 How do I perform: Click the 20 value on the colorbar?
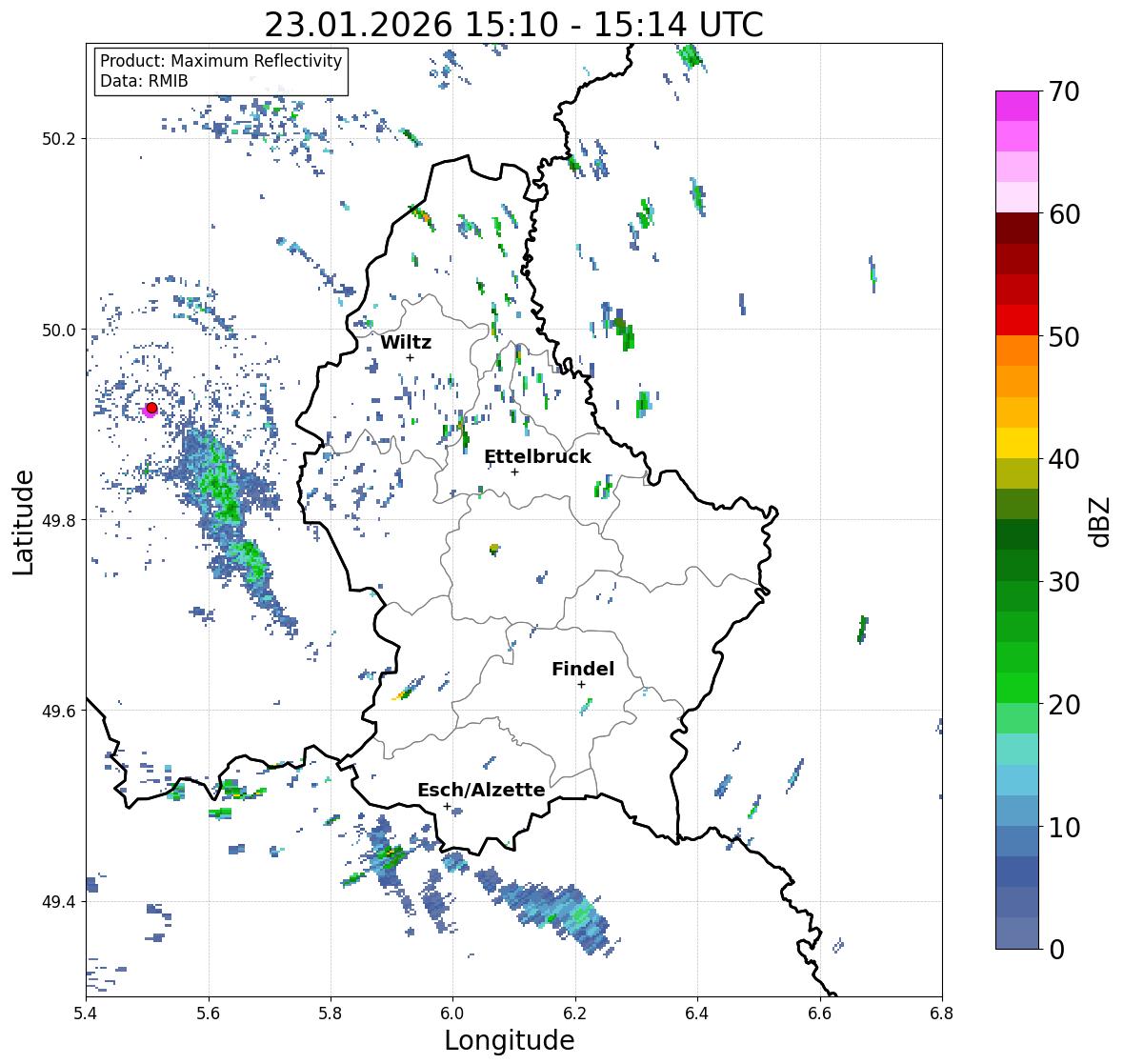(1064, 705)
